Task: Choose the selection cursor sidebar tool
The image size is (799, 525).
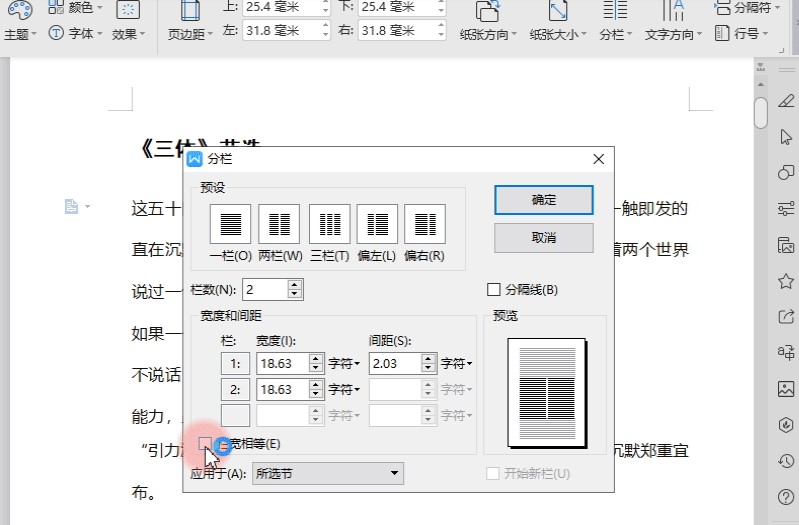Action: [786, 137]
